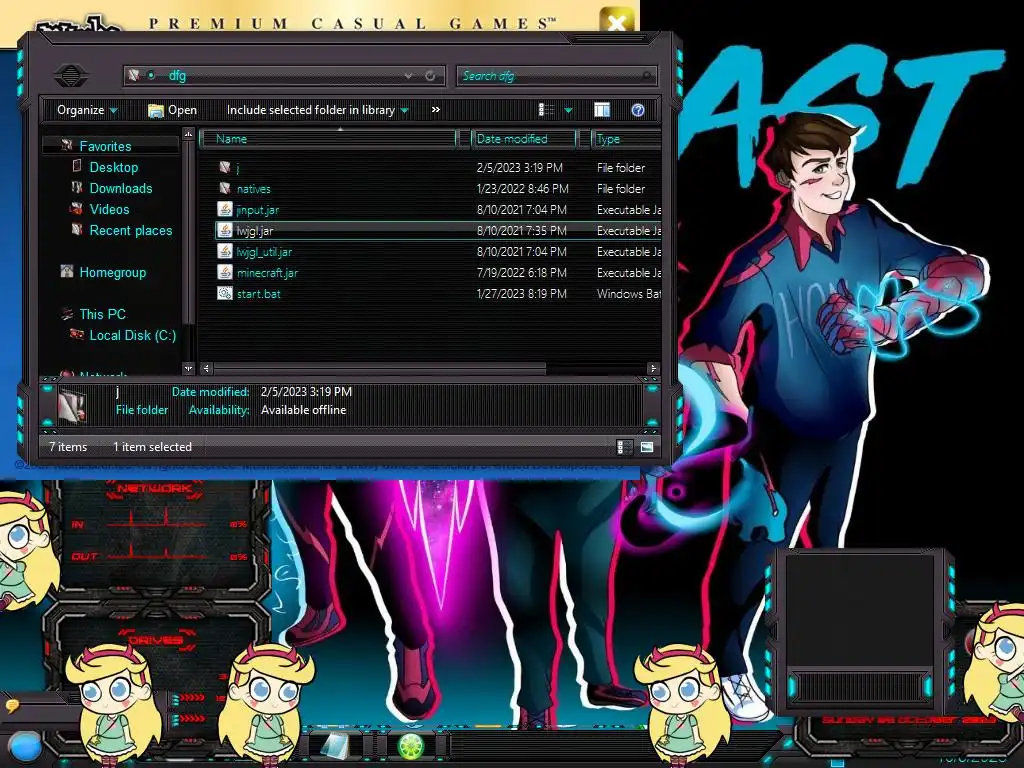
Task: Click the j folder thumbnail in details pane
Action: [x=71, y=405]
